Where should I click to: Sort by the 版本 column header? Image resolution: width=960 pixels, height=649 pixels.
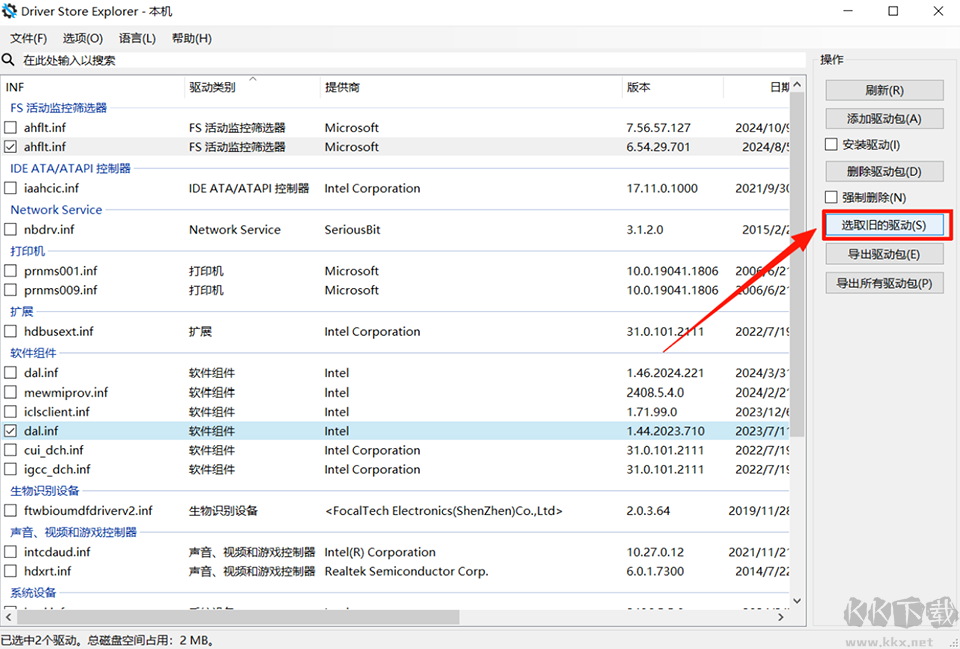[672, 87]
